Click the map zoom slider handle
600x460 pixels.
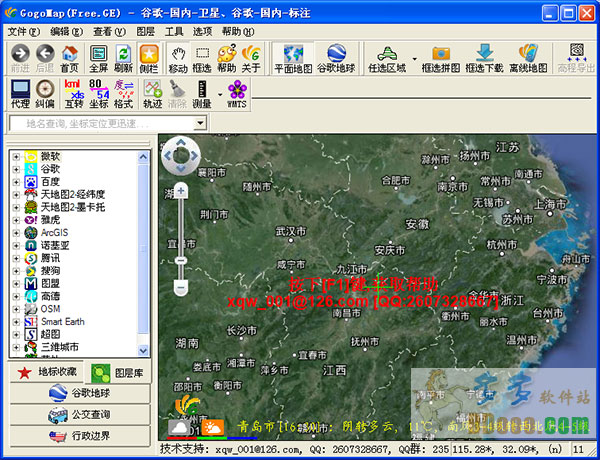pyautogui.click(x=181, y=261)
